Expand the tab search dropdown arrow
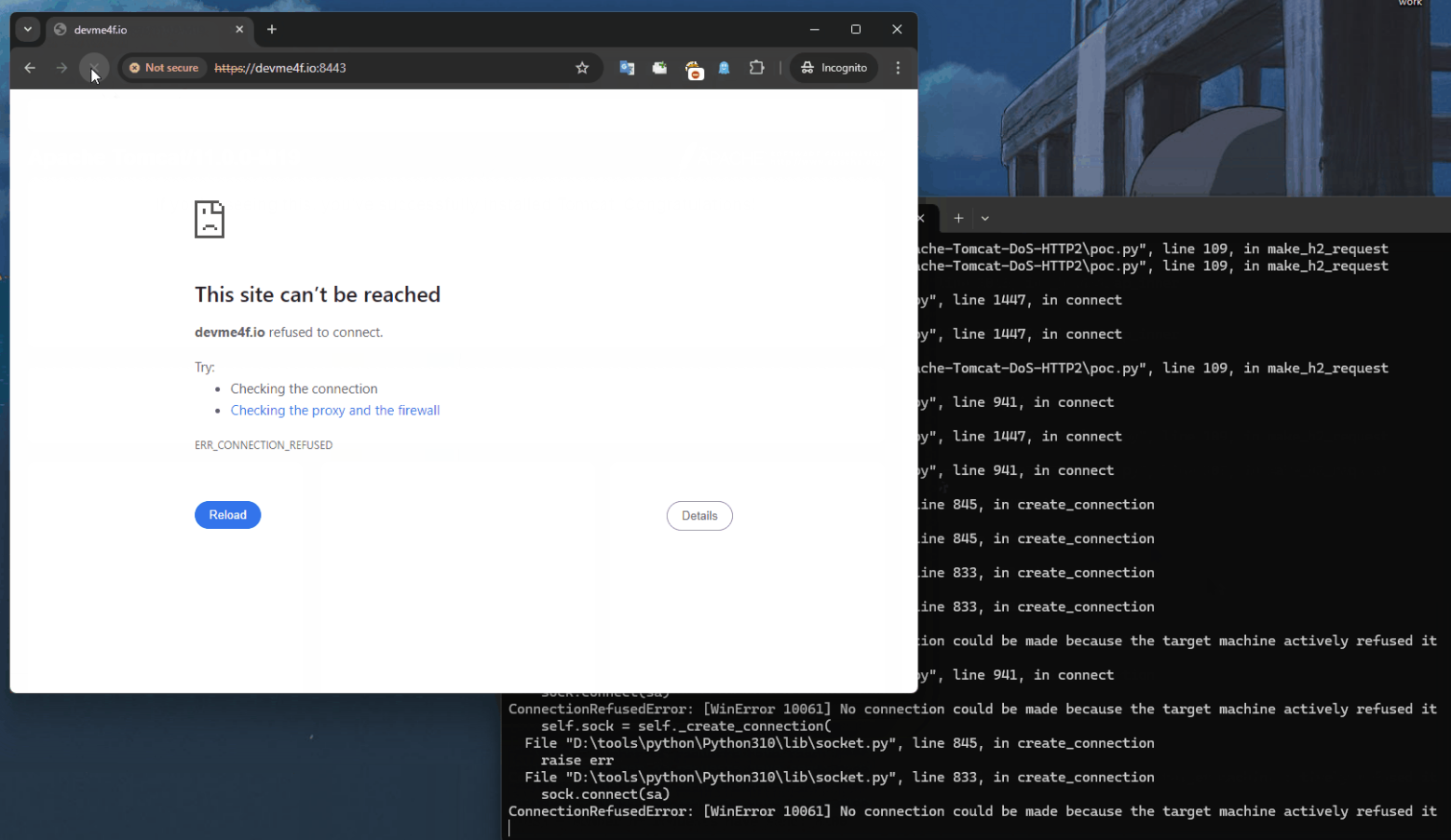 point(28,30)
